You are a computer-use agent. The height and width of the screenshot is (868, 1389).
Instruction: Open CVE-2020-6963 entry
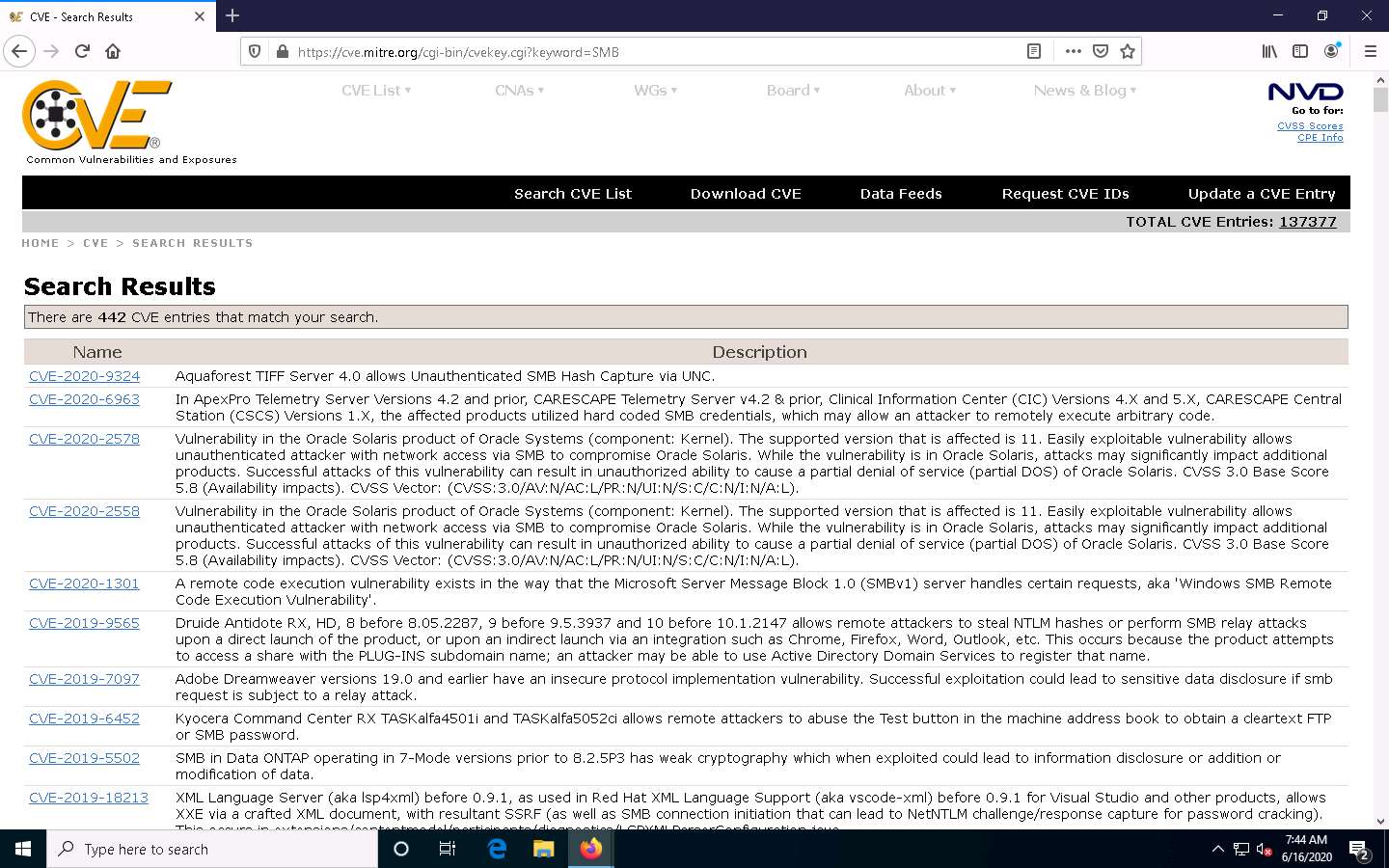[x=84, y=399]
